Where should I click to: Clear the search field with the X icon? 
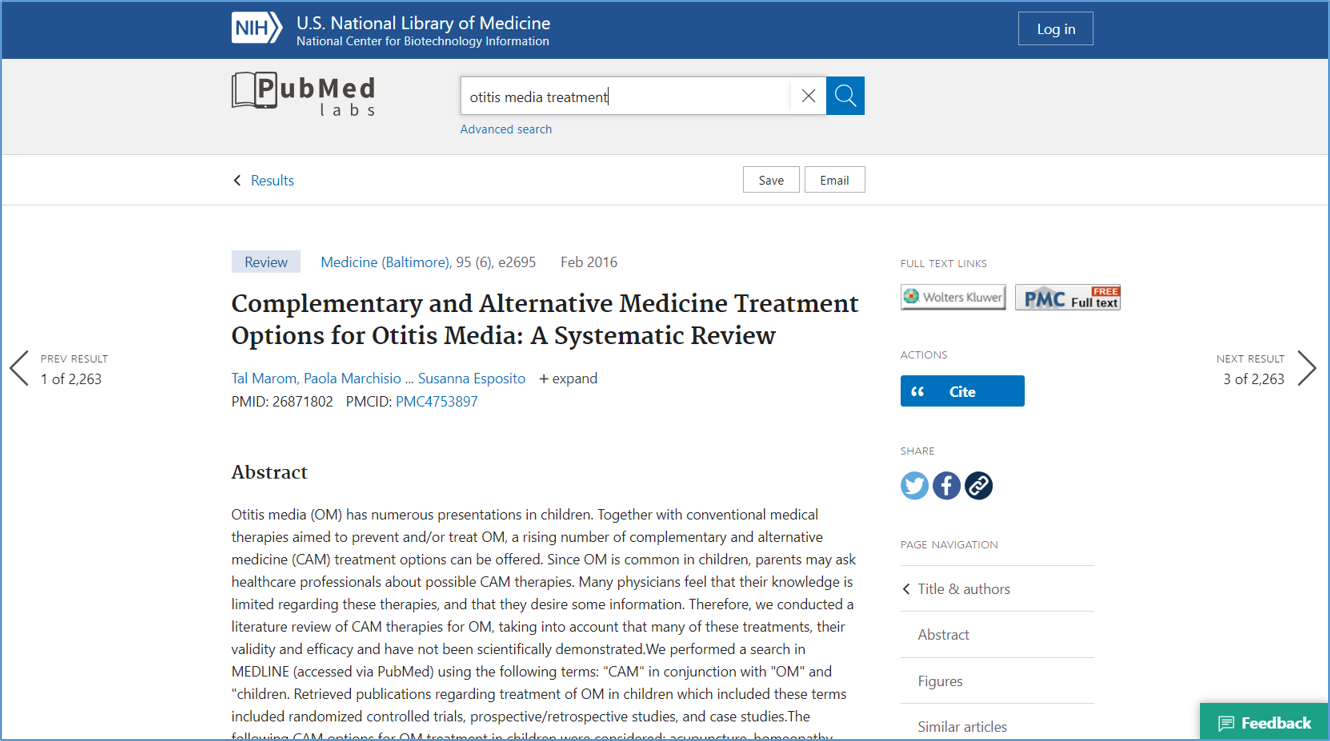tap(808, 96)
